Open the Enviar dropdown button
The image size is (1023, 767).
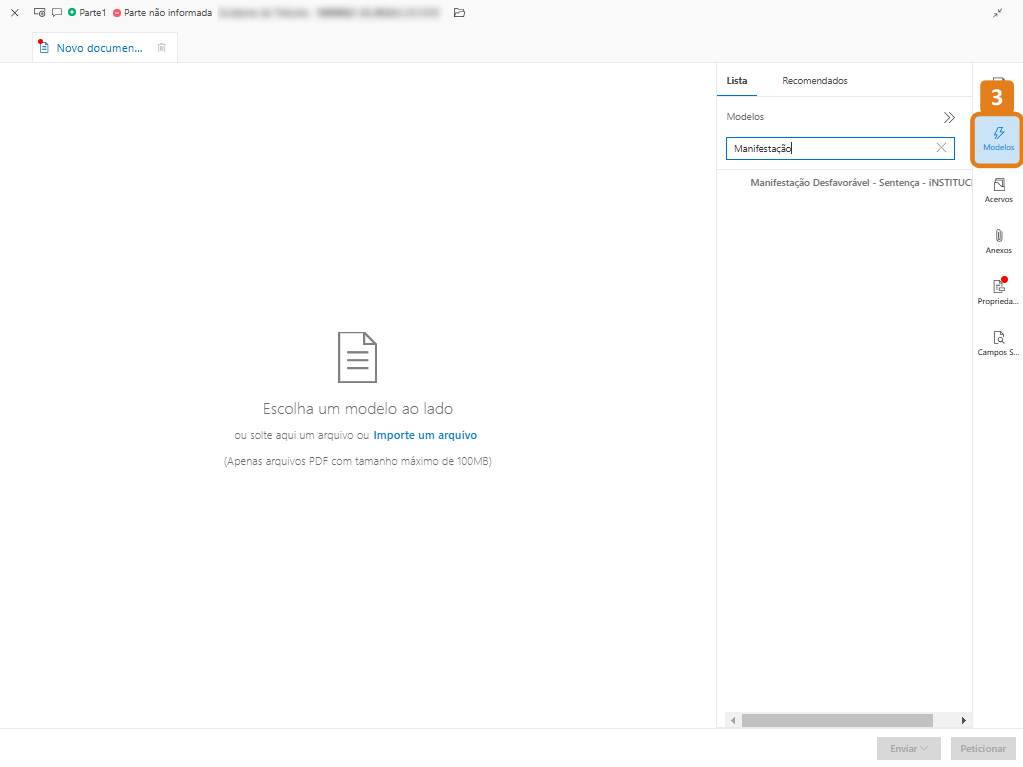(x=908, y=748)
